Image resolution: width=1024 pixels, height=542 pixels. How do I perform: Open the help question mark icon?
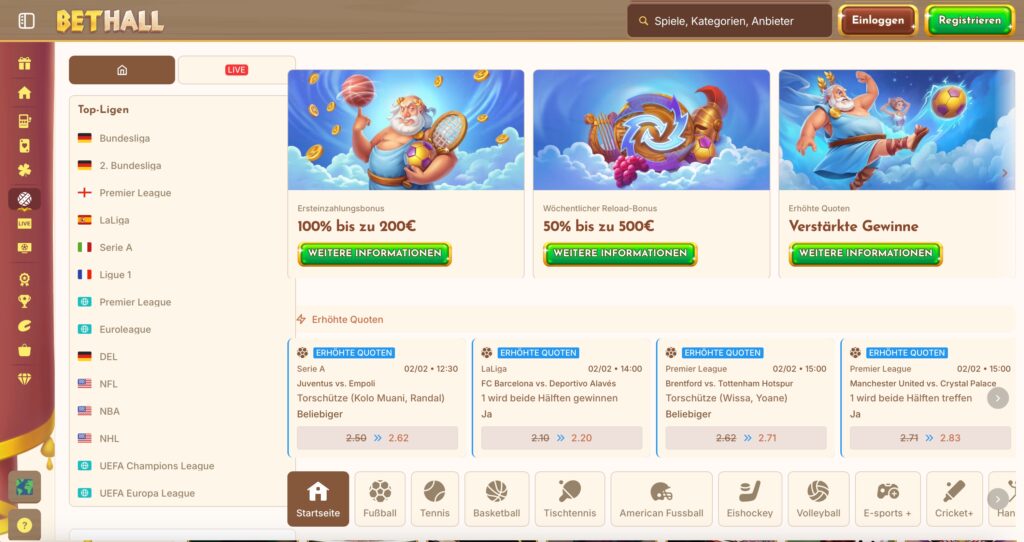(x=24, y=525)
